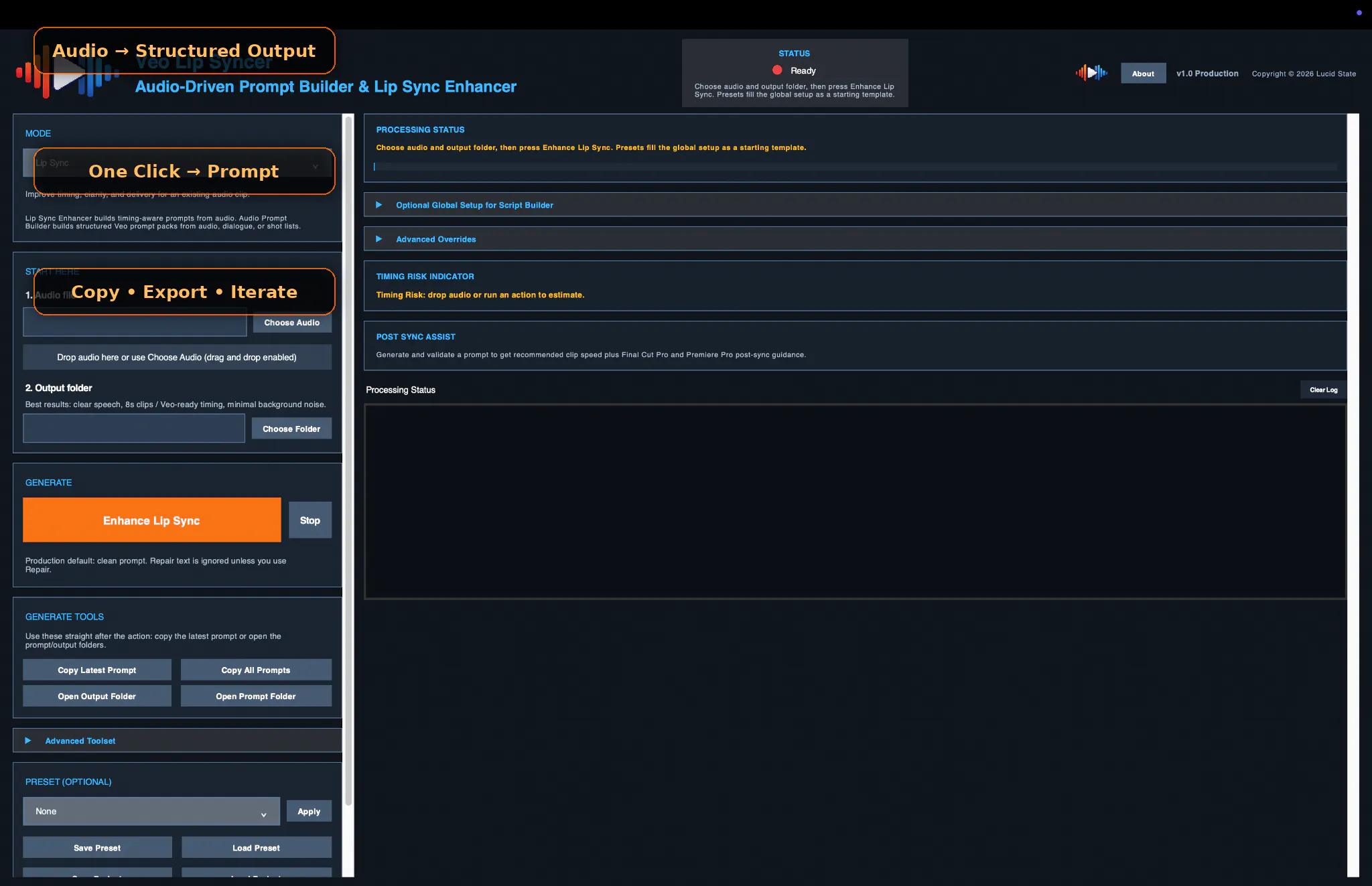Click the Copyright © 2026 Lucid State text

[x=1304, y=74]
